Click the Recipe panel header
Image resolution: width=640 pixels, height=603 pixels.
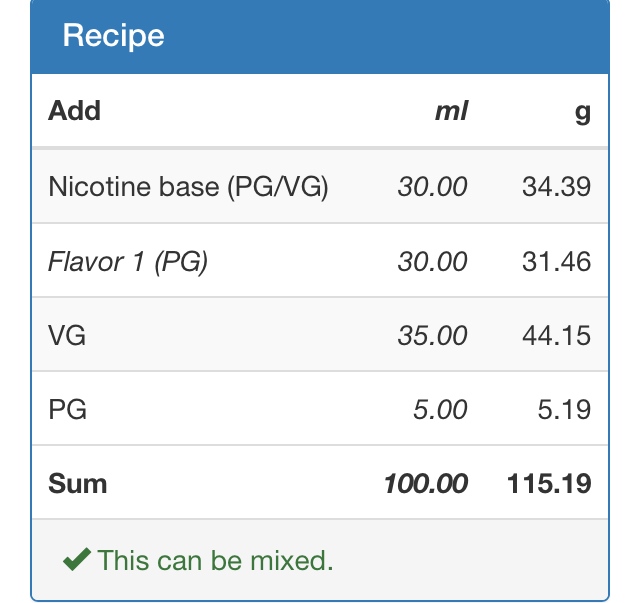(x=320, y=37)
